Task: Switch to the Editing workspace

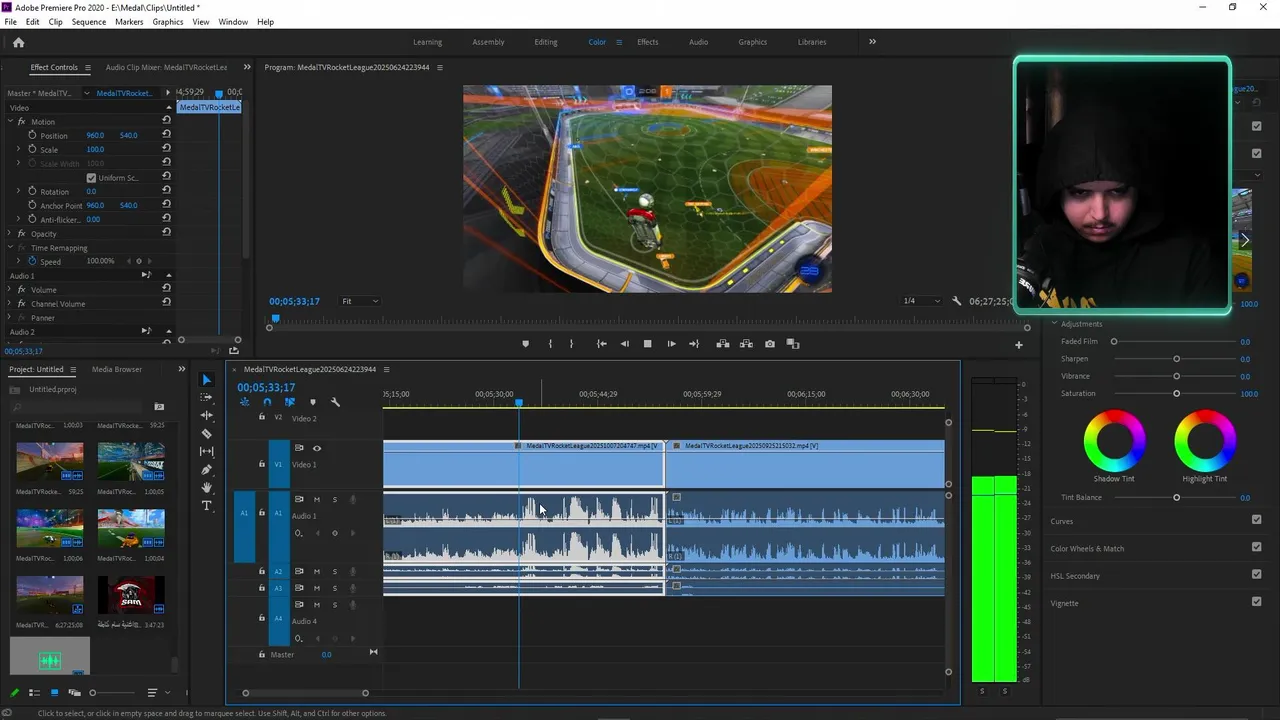Action: (x=546, y=42)
